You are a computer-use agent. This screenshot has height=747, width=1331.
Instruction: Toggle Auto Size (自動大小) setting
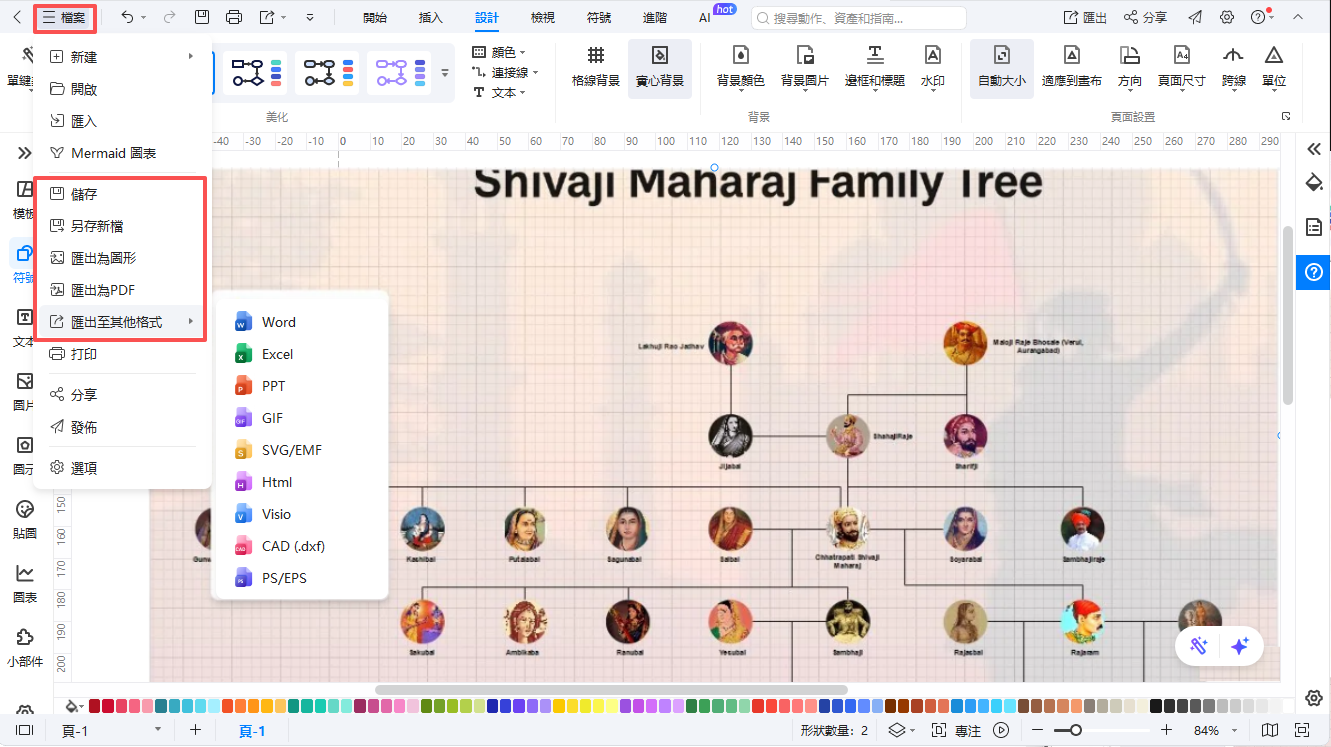point(1001,66)
